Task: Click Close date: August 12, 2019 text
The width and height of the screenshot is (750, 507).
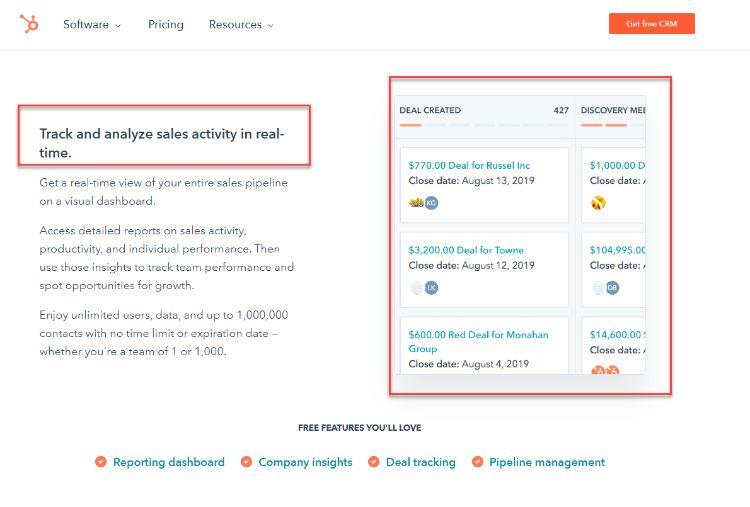Action: [471, 265]
